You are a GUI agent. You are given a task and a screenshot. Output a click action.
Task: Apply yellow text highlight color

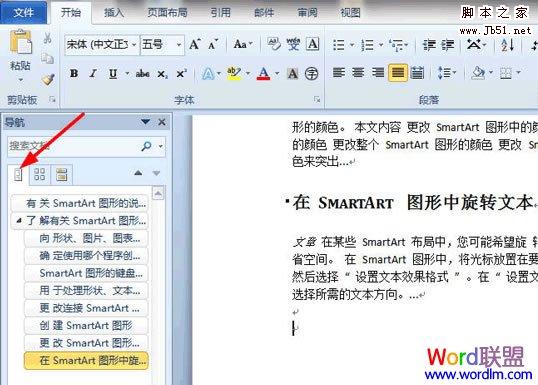point(234,73)
